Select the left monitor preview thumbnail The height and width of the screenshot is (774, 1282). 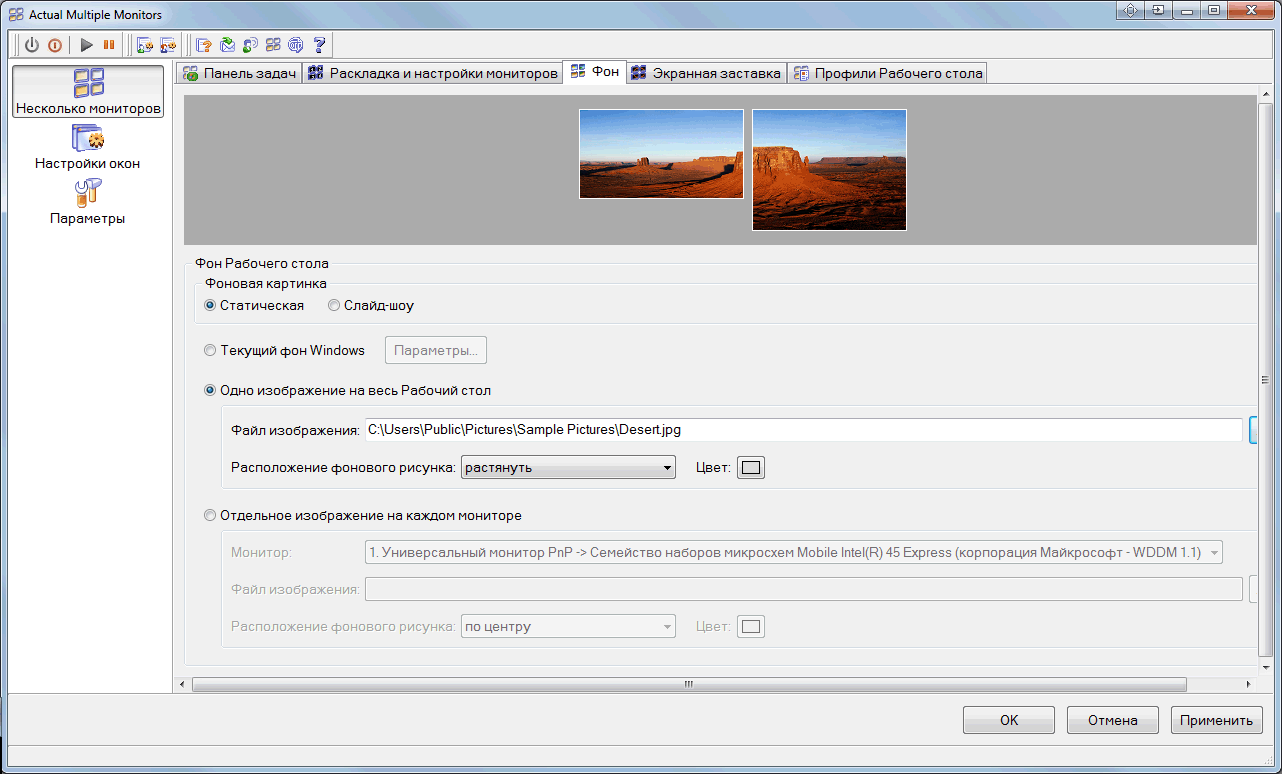tap(662, 154)
